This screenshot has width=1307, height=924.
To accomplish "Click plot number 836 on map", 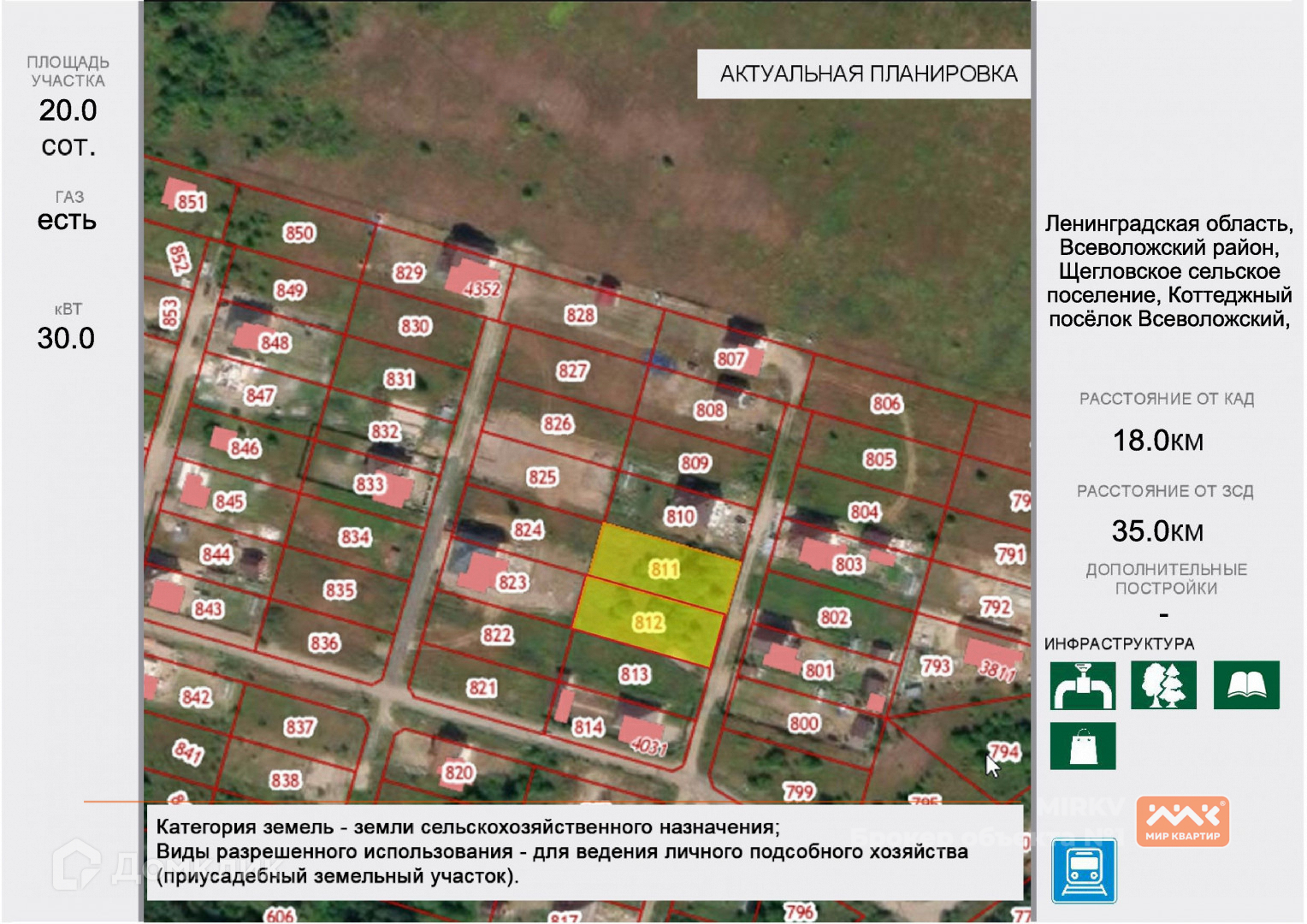I will (324, 643).
